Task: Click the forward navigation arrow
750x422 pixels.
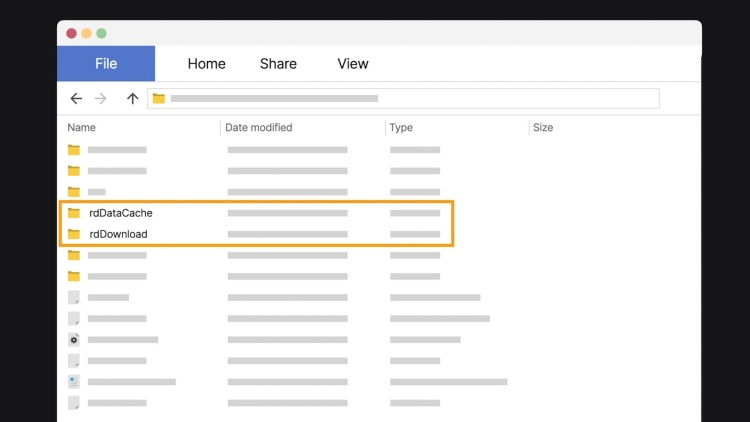Action: [100, 99]
